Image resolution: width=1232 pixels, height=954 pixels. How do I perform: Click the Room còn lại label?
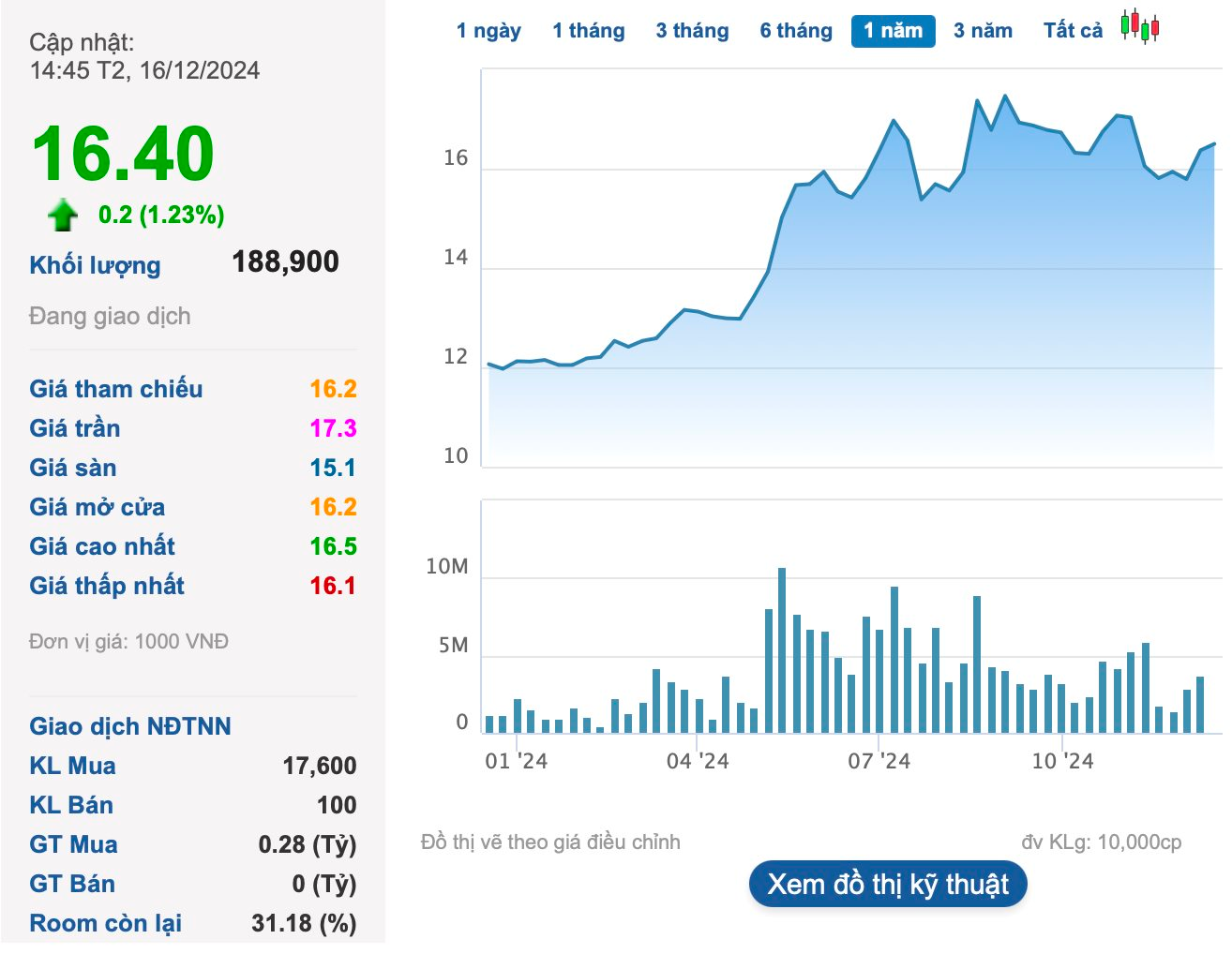pyautogui.click(x=106, y=923)
